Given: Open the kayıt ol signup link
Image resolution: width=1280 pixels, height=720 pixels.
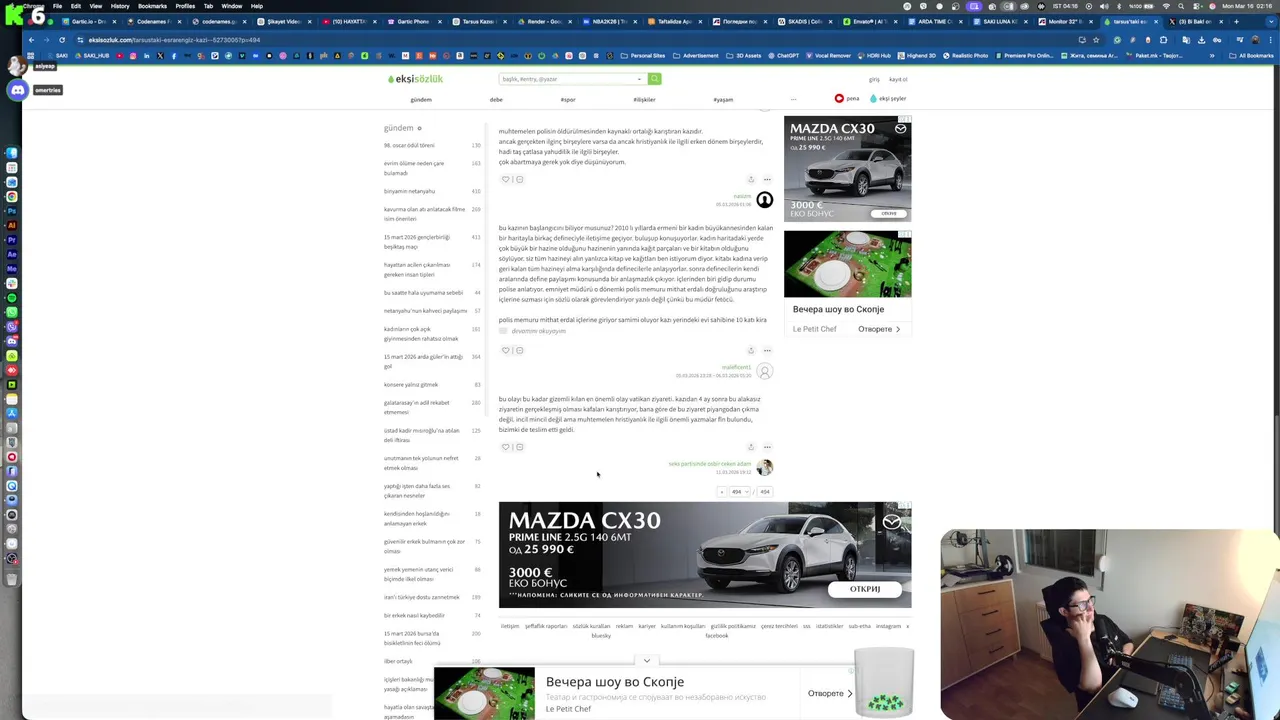Looking at the screenshot, I should 898,79.
